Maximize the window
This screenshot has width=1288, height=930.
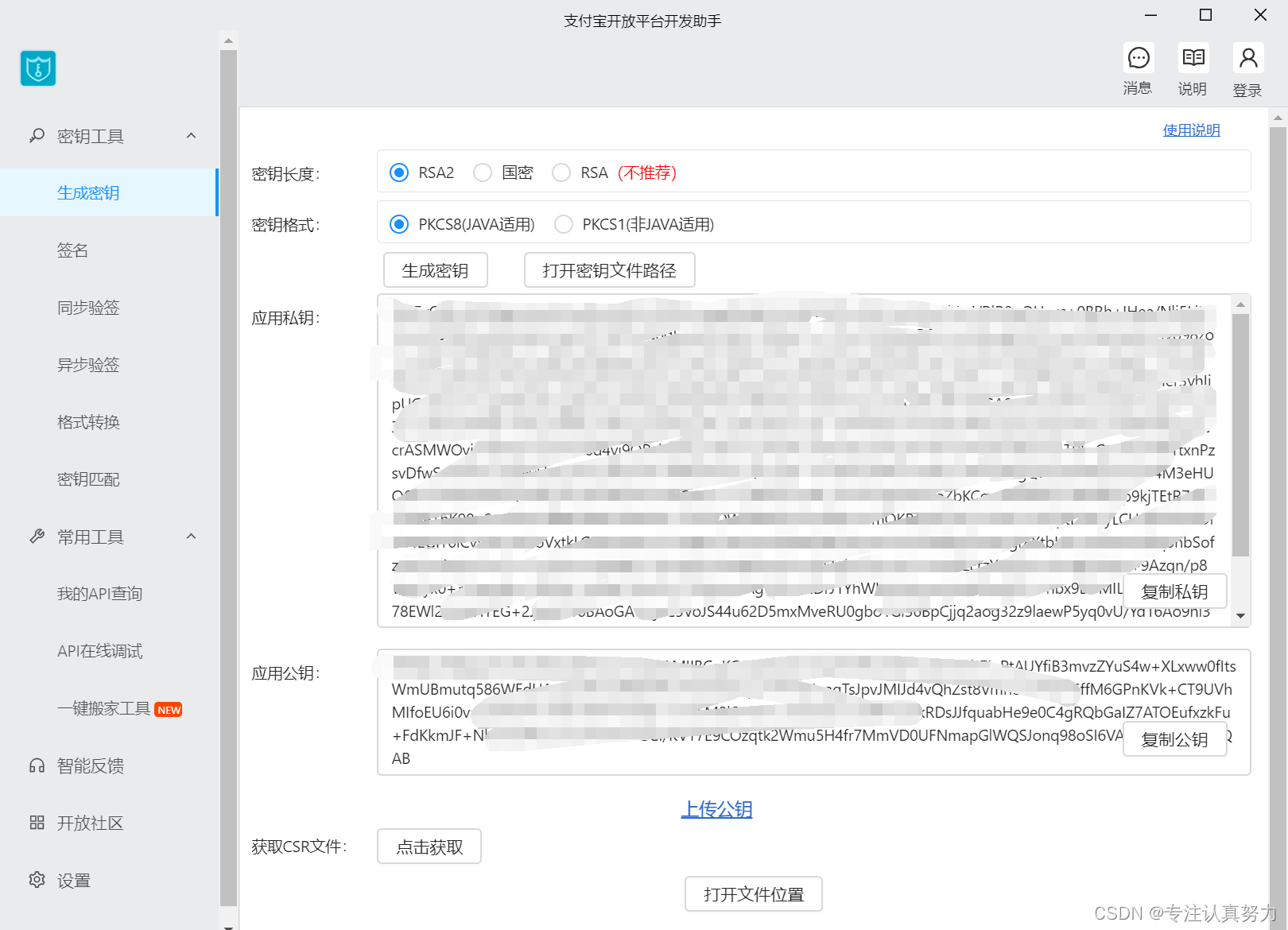1205,15
